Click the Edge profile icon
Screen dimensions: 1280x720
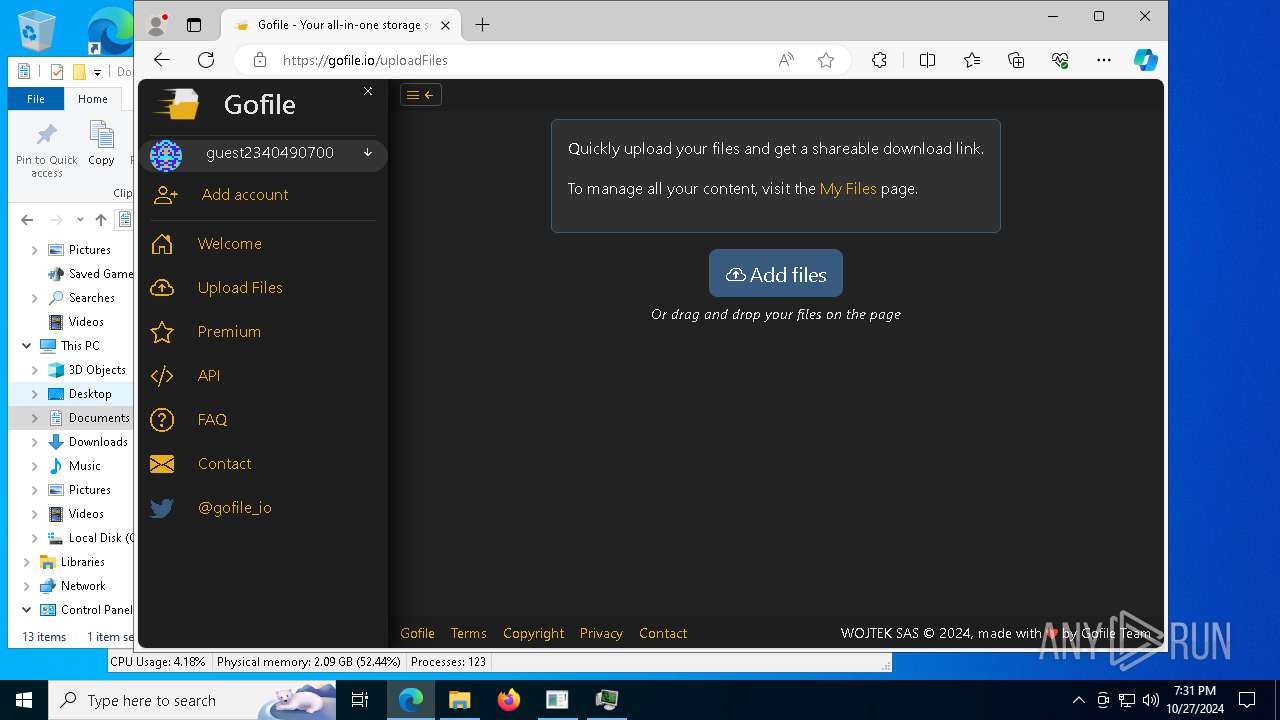pos(156,25)
